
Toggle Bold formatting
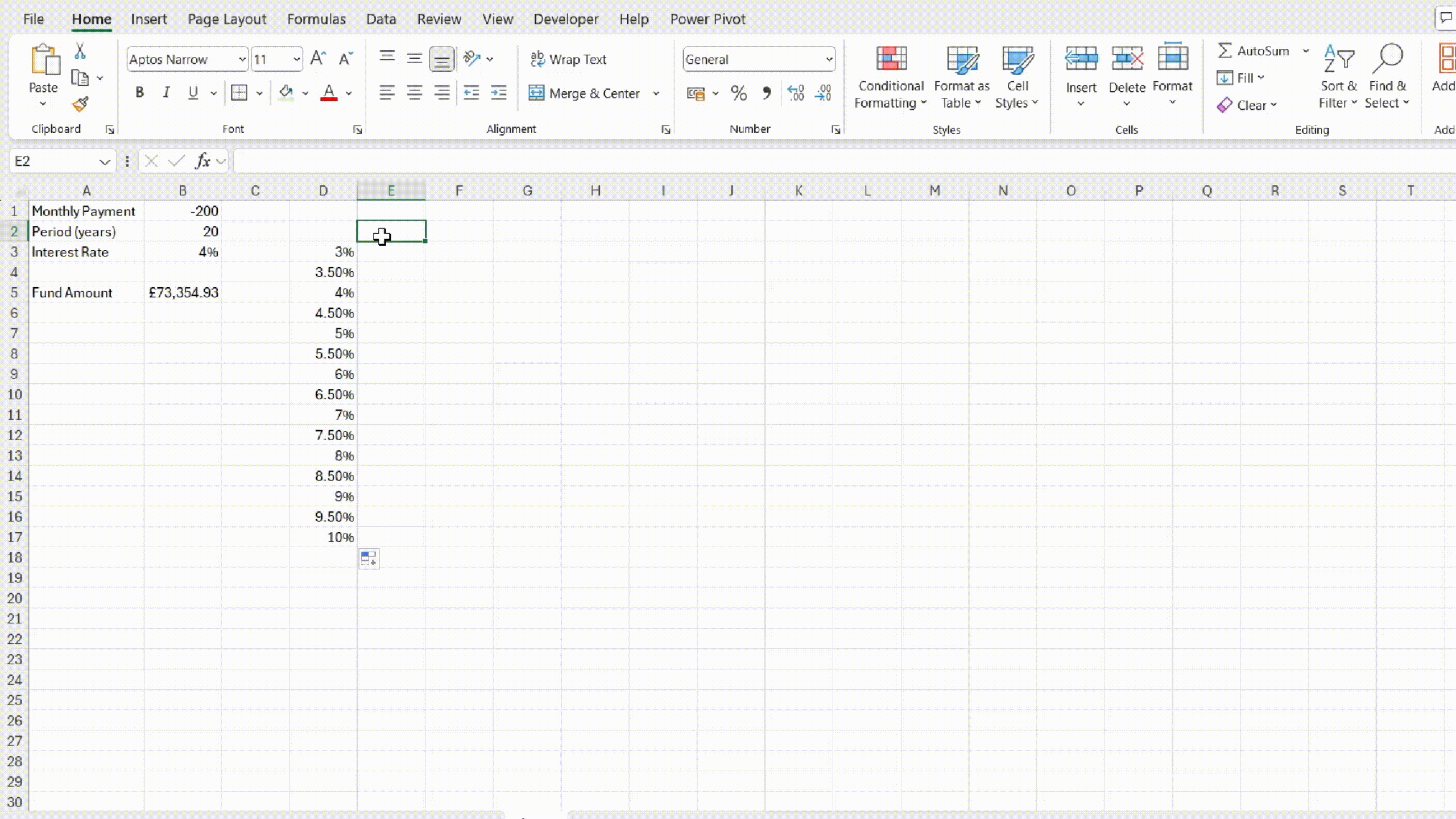(139, 93)
